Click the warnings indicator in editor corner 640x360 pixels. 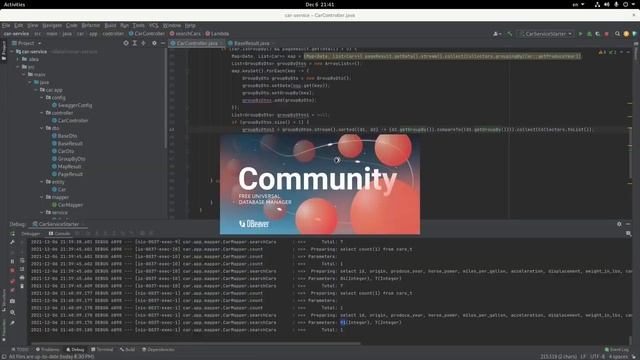point(607,52)
